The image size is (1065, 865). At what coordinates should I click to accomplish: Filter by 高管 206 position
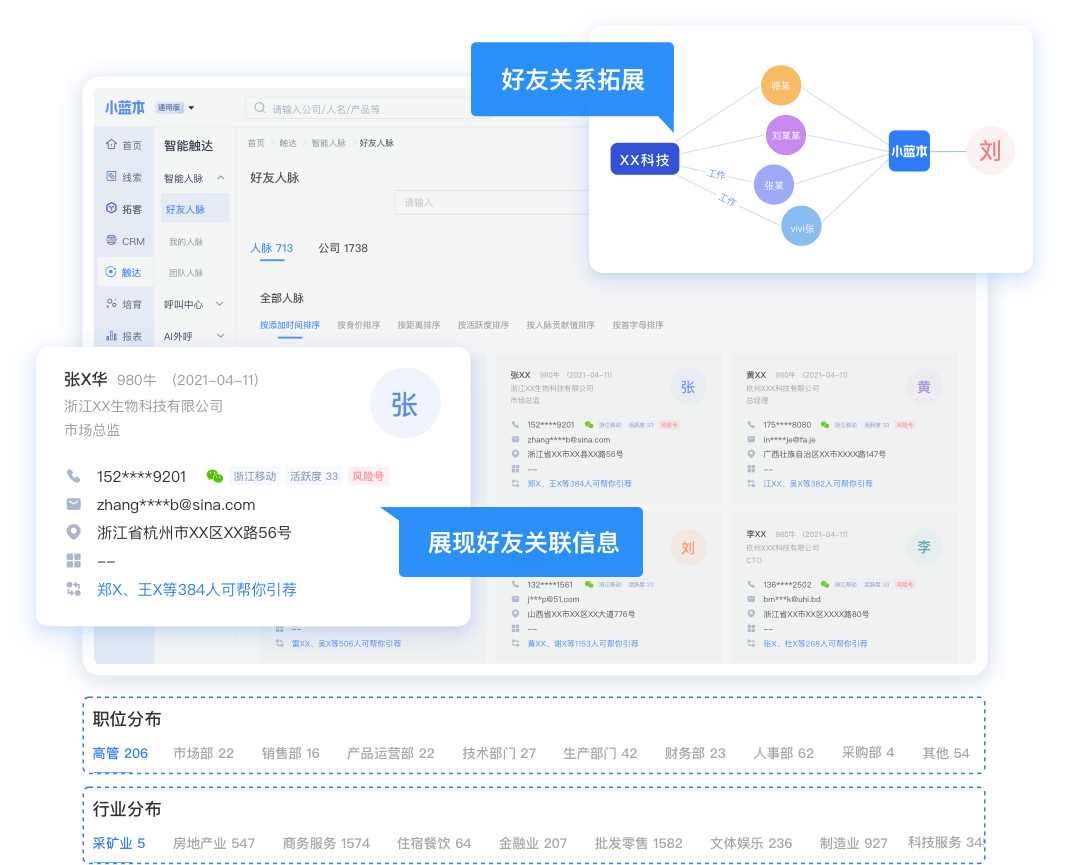[x=120, y=753]
